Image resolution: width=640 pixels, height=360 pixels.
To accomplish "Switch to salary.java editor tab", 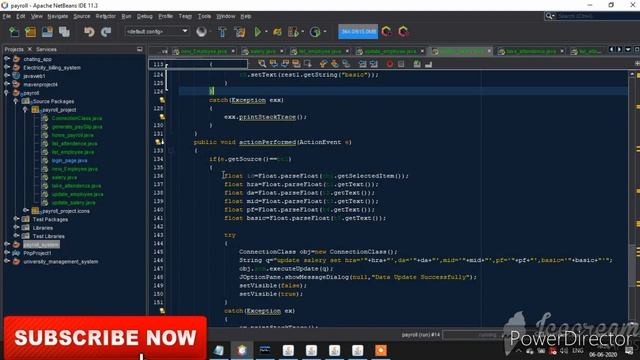I will point(263,51).
